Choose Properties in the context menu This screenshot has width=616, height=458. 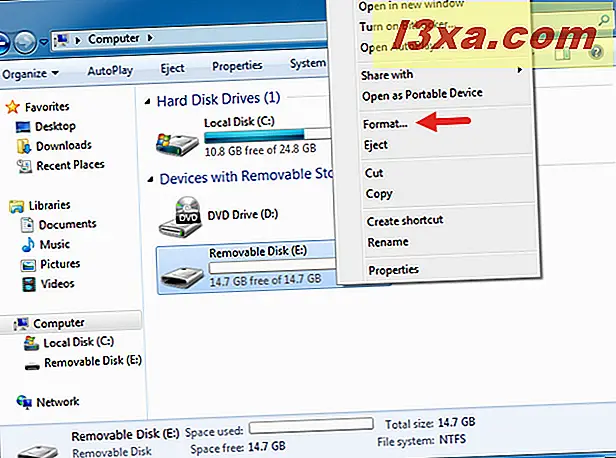click(393, 270)
